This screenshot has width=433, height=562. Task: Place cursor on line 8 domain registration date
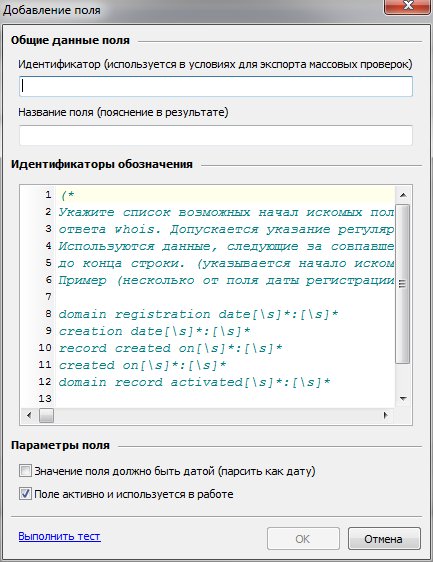(x=198, y=314)
